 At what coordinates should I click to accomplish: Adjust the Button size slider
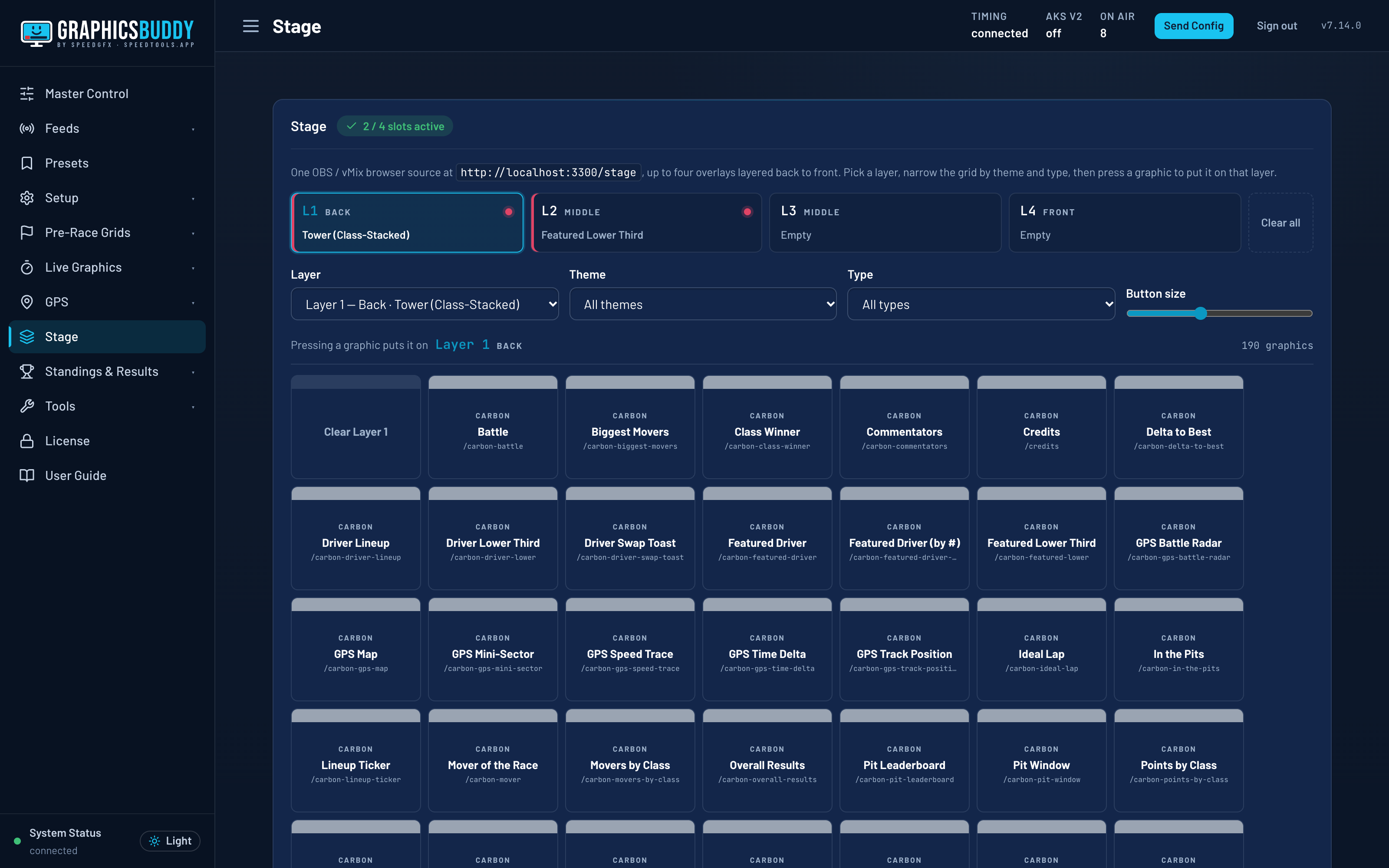[1219, 313]
